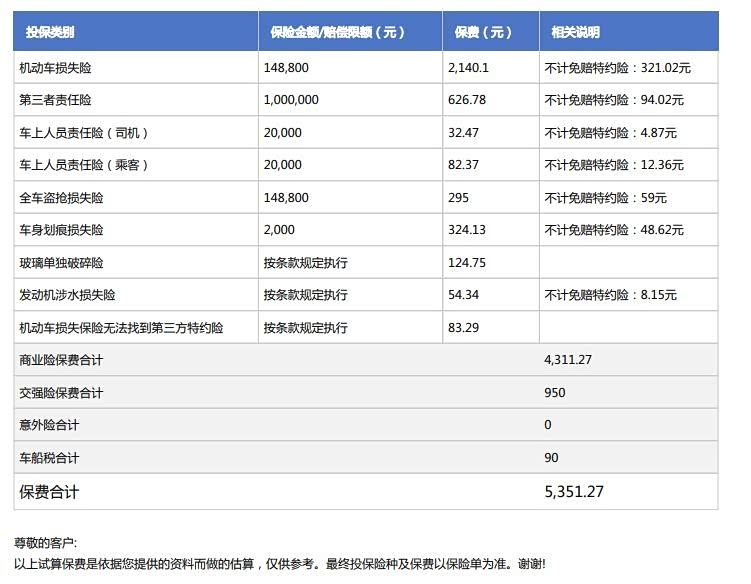
Task: Click the 投保类别 column header
Action: click(50, 32)
